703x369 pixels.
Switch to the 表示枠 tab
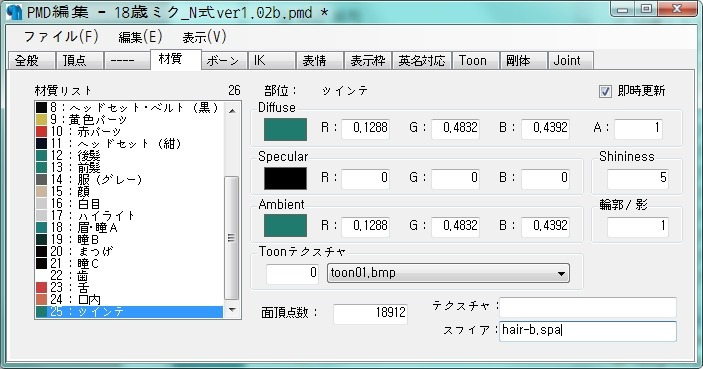click(x=368, y=61)
